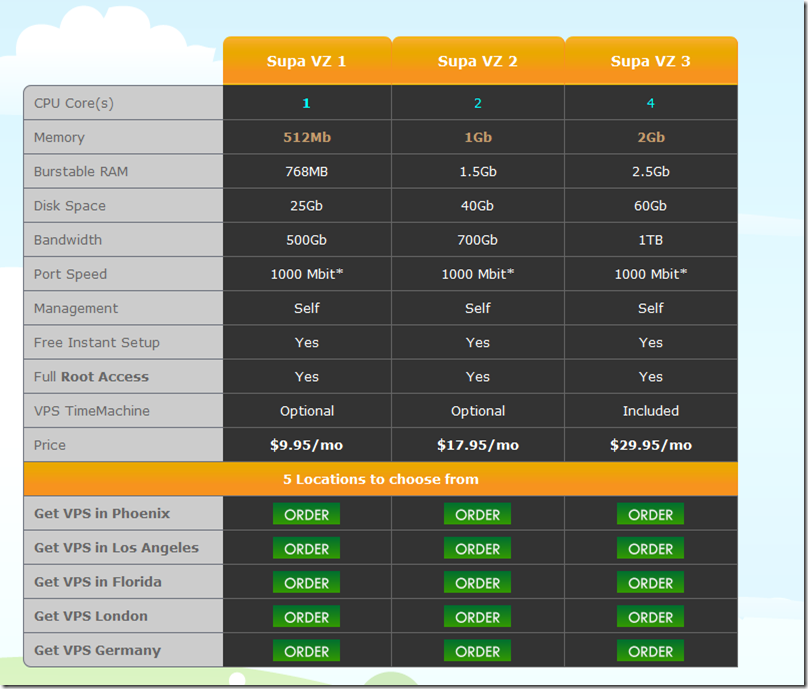Image resolution: width=808 pixels, height=689 pixels.
Task: Click the "Get VPS London" label
Action: [x=91, y=616]
